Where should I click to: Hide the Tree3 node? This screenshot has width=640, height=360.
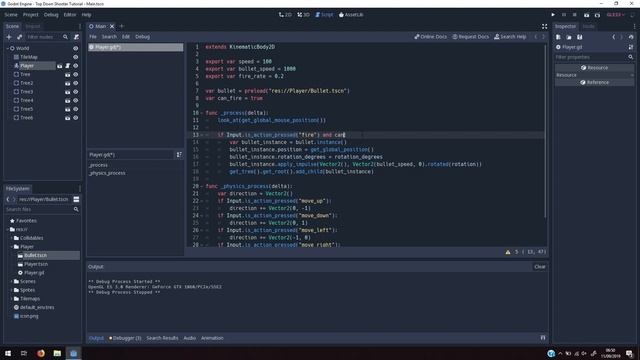click(x=76, y=92)
